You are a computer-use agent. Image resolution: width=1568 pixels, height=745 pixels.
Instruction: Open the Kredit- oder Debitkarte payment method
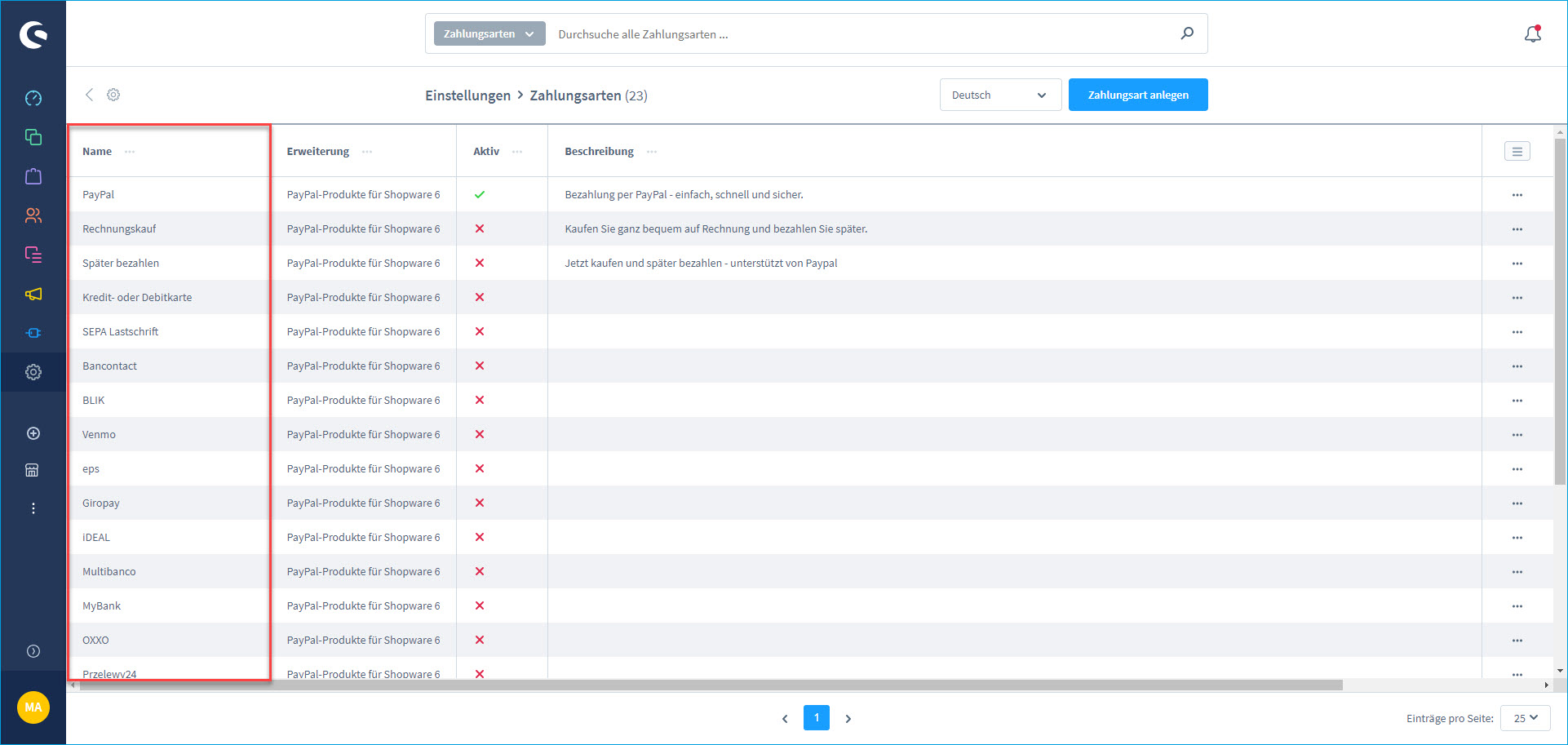[137, 297]
